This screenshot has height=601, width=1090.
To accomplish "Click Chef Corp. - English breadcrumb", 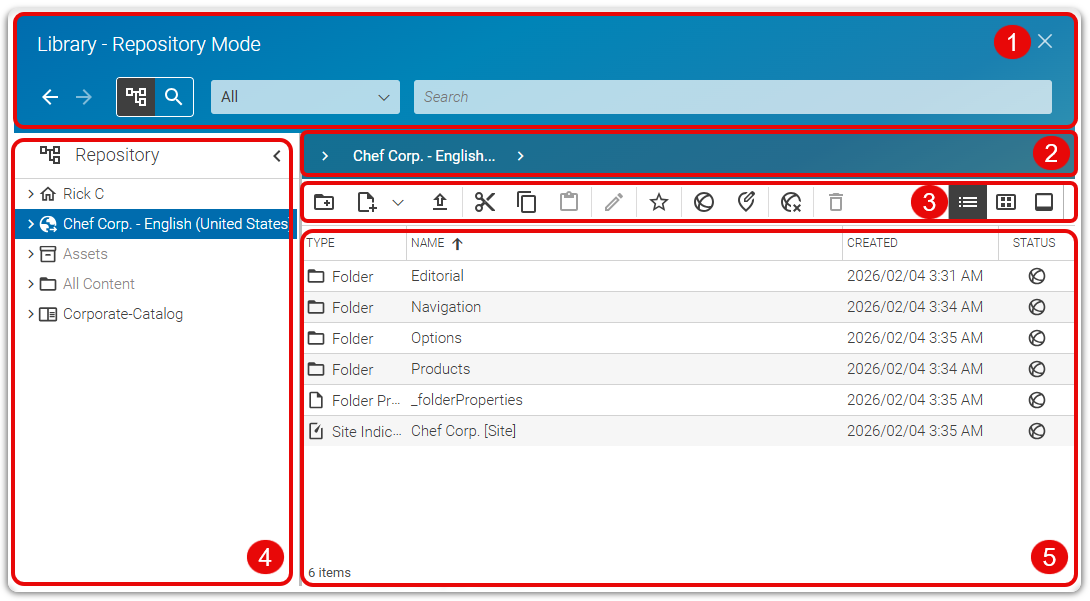I will [x=423, y=156].
